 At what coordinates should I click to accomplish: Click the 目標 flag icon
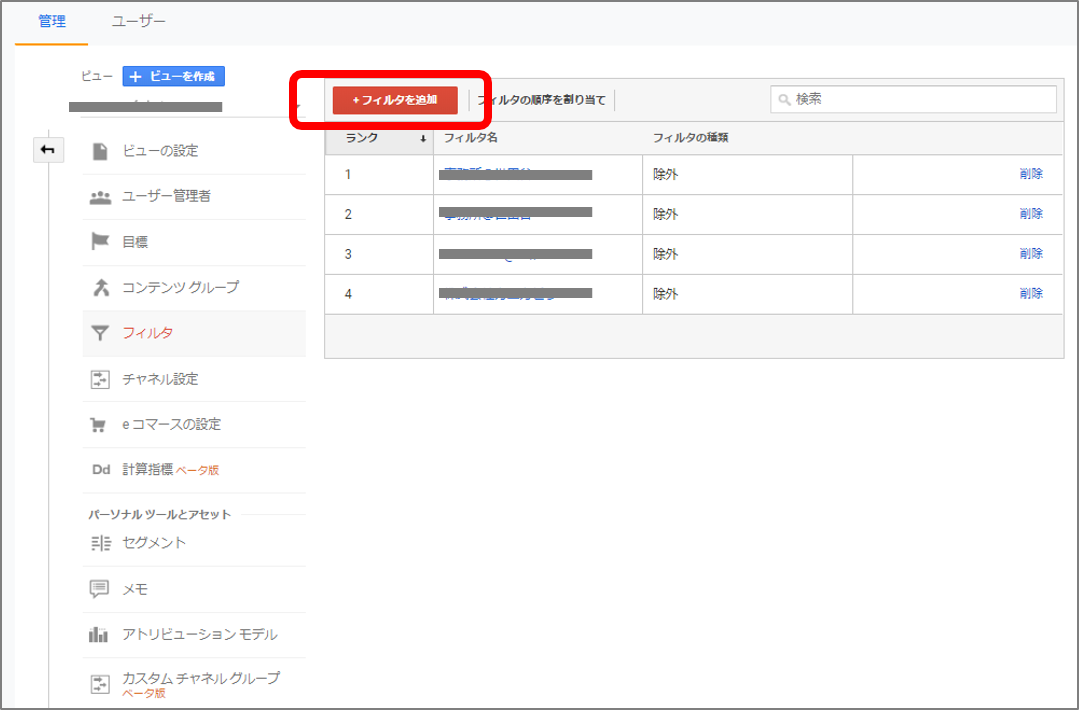[99, 242]
